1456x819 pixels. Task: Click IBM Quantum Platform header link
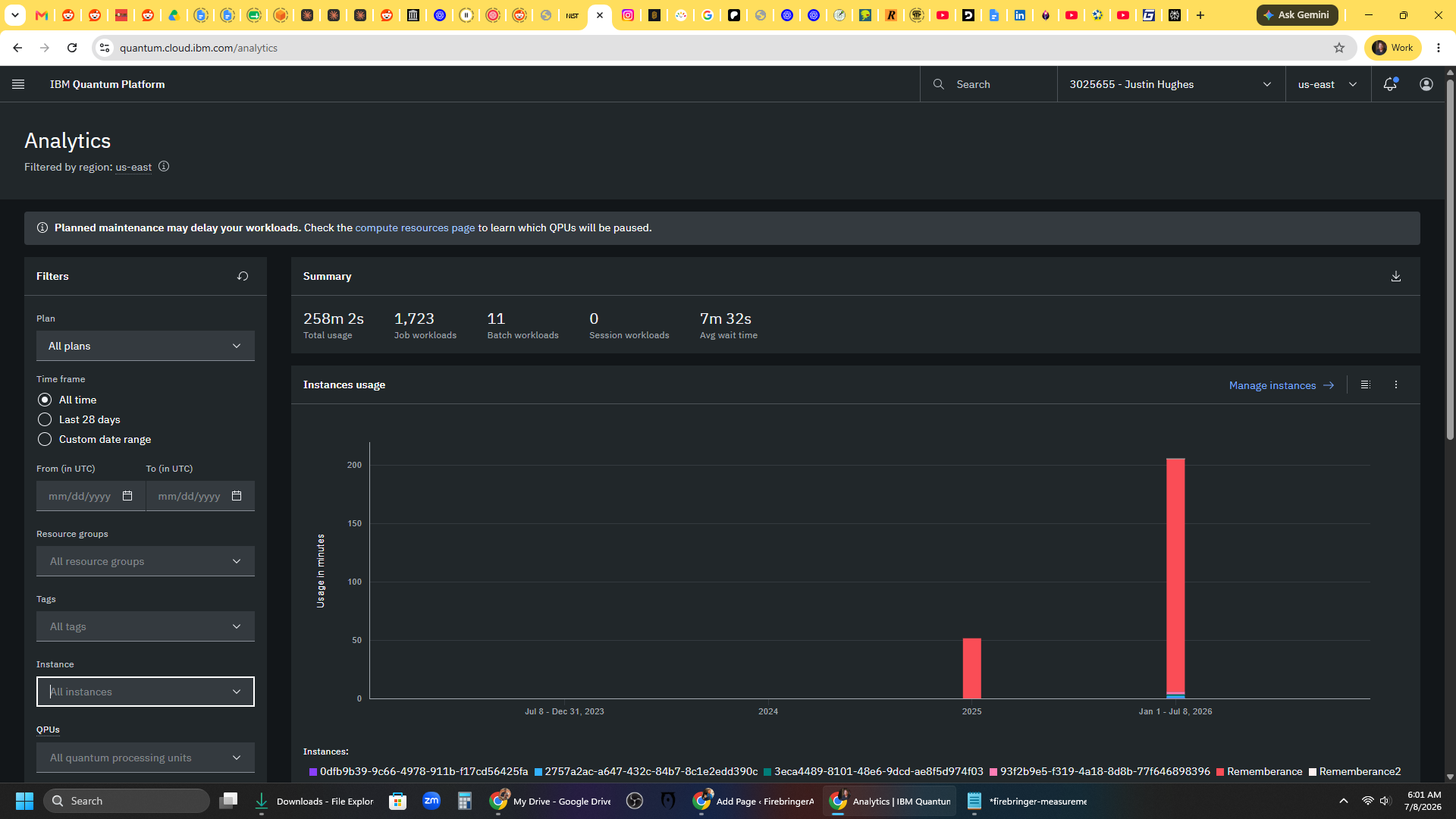pyautogui.click(x=107, y=84)
